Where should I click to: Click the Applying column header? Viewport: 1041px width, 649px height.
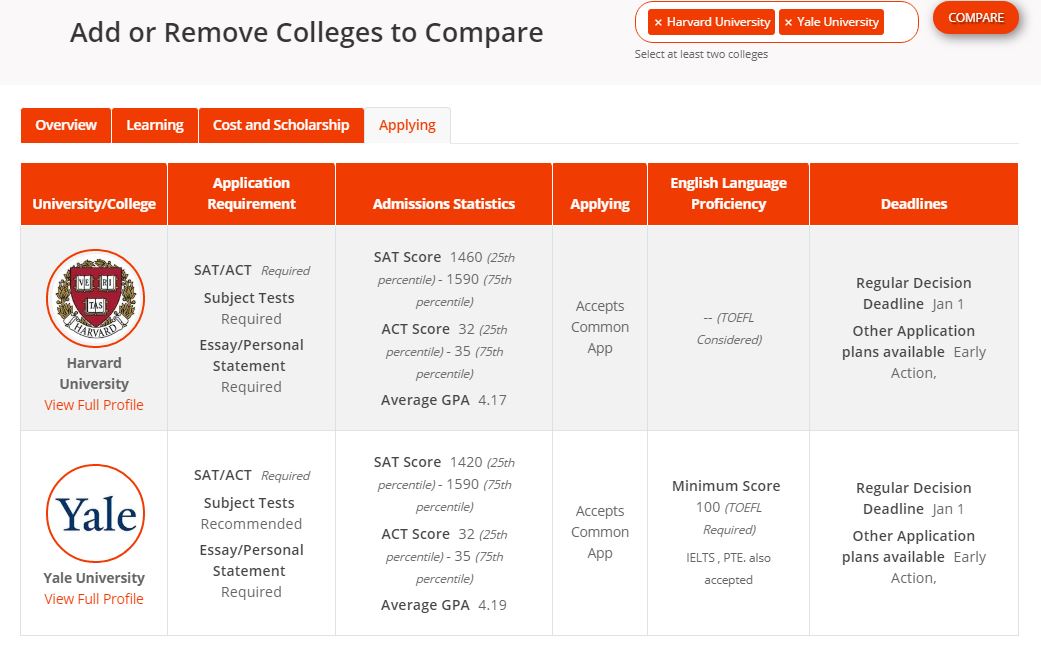pos(600,204)
